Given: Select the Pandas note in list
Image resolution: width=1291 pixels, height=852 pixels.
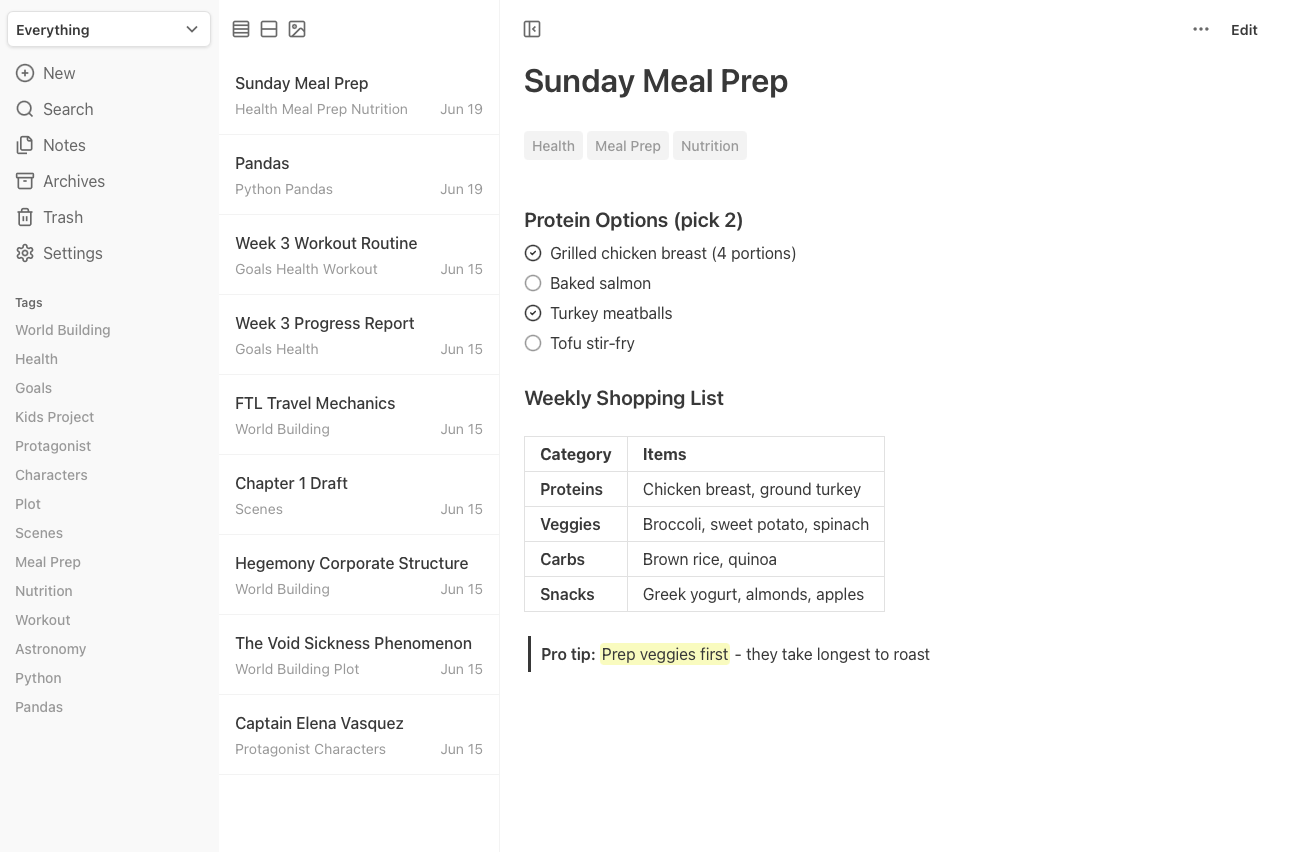Looking at the screenshot, I should click(359, 175).
